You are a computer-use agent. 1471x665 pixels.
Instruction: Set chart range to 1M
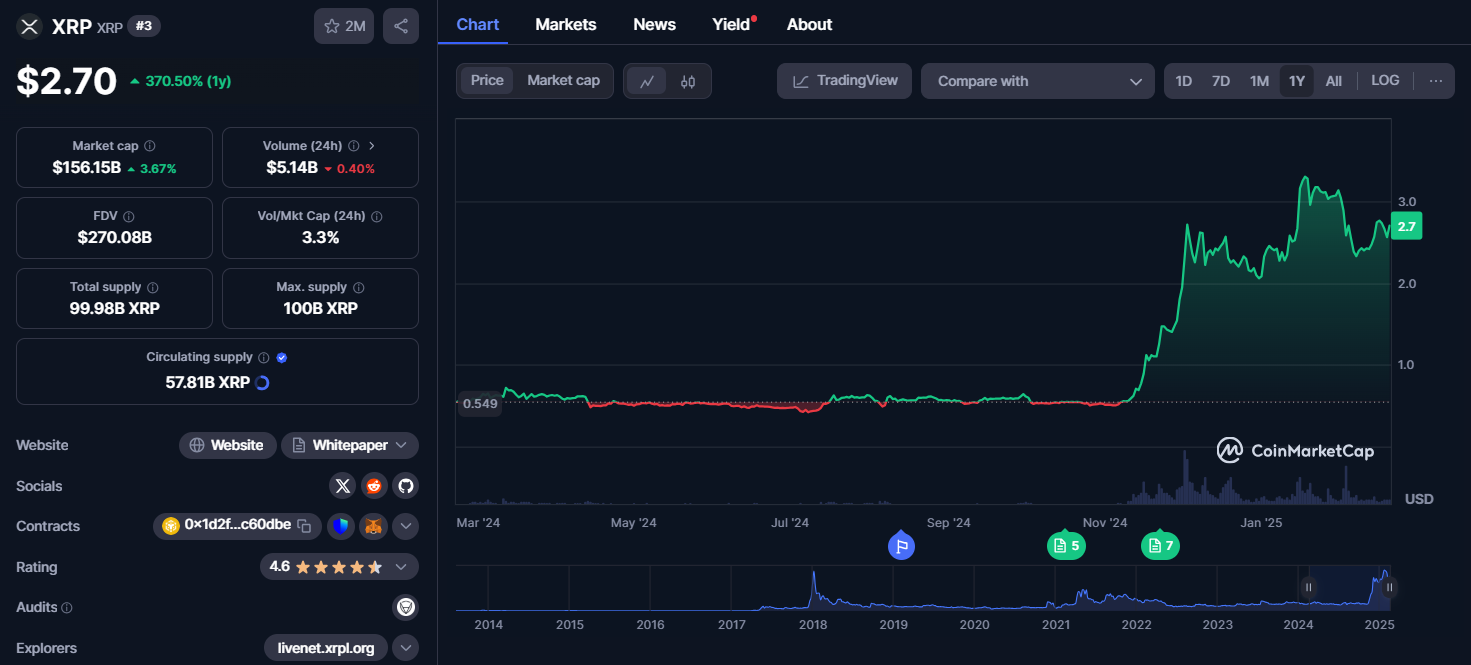click(1259, 81)
